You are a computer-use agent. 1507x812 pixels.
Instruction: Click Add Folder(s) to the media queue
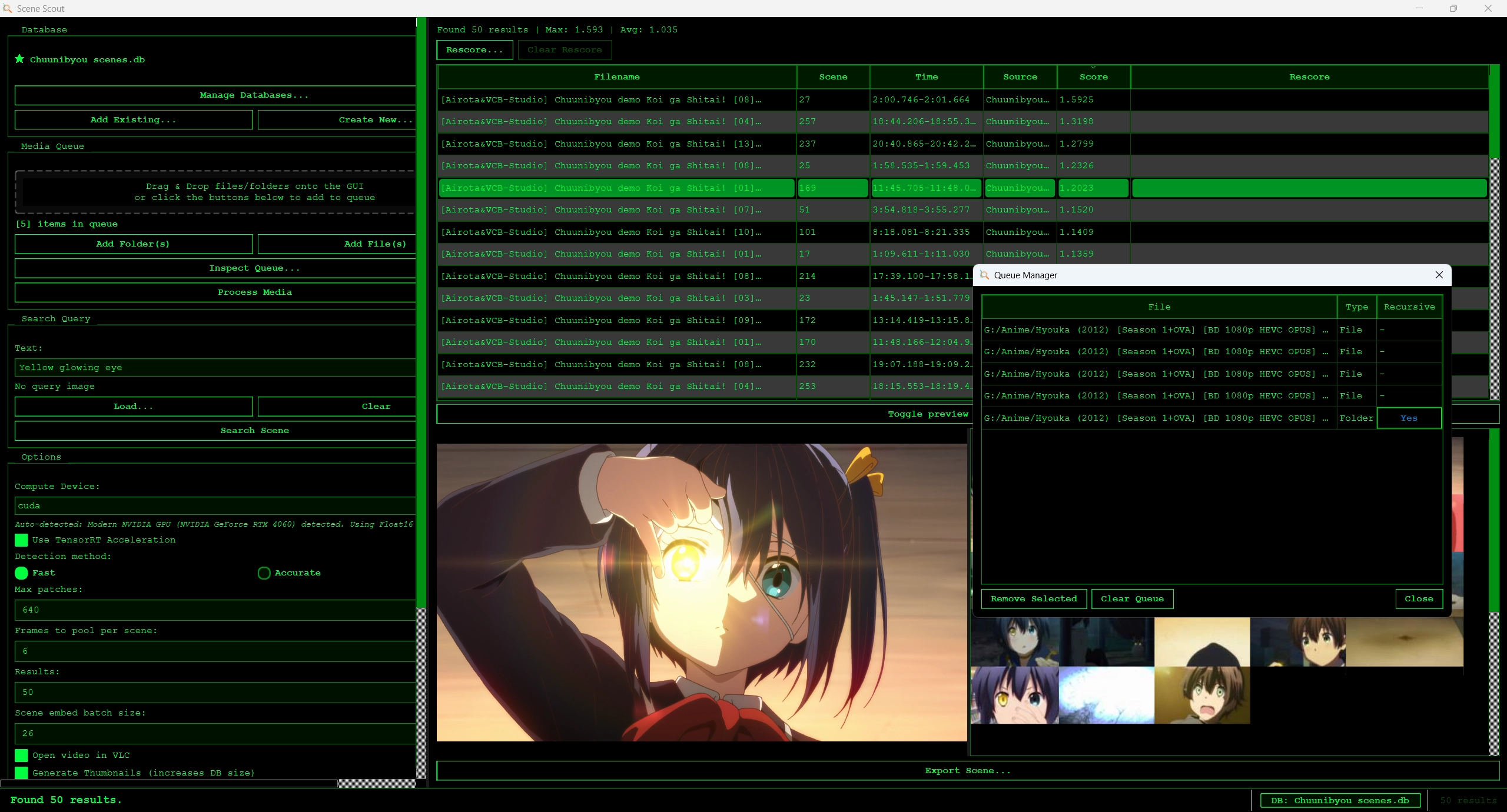tap(134, 244)
